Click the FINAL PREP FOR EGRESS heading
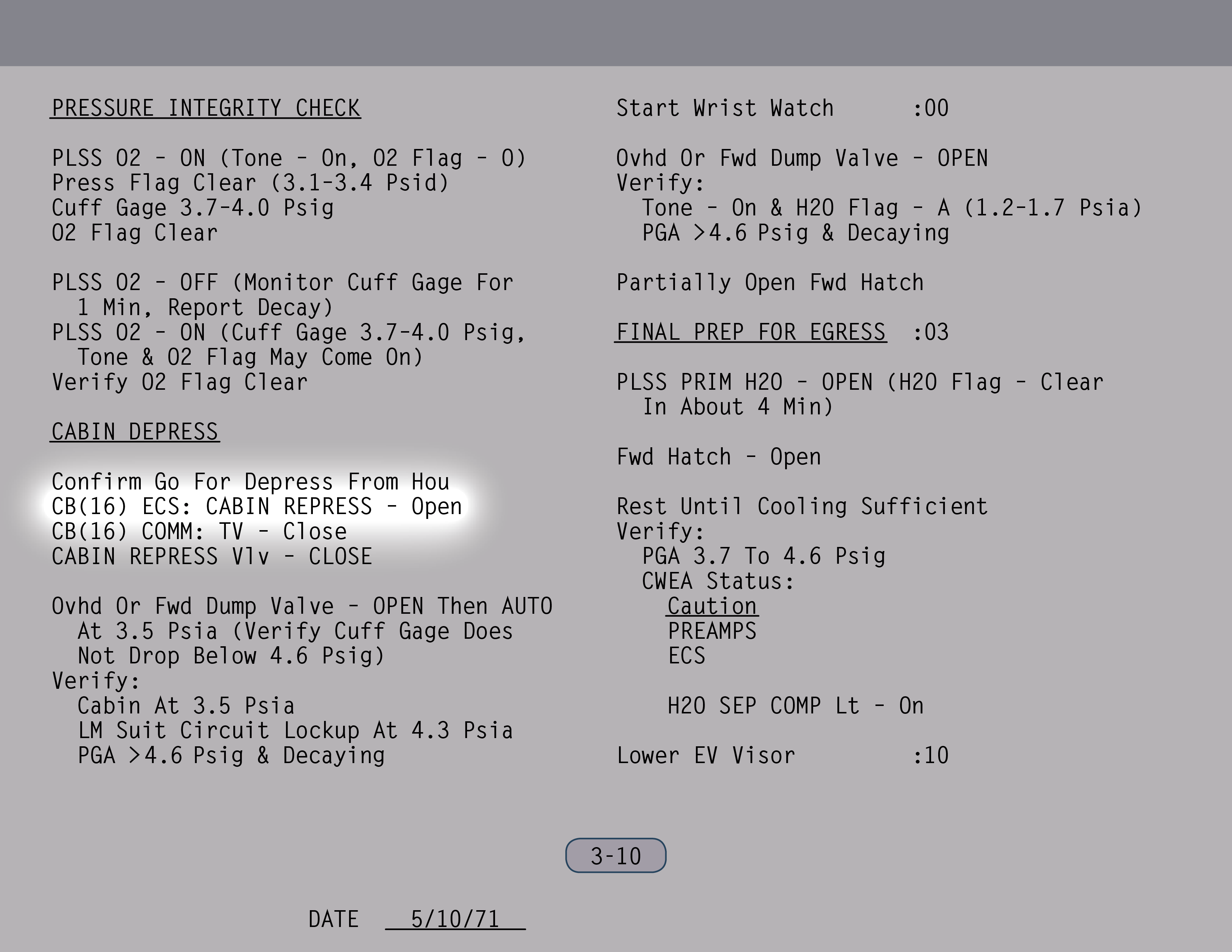 tap(750, 332)
